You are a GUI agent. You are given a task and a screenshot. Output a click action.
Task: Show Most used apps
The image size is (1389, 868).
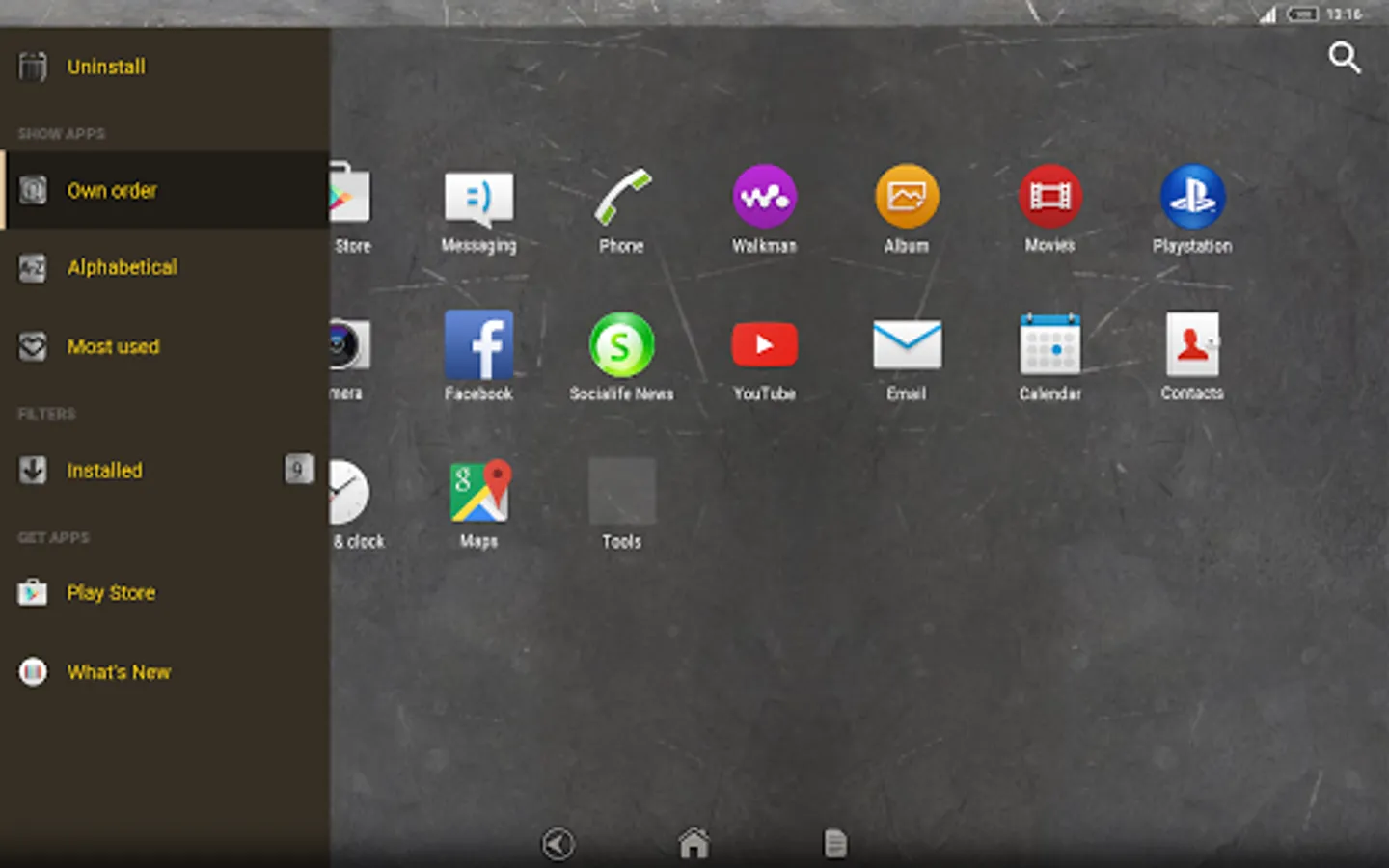click(x=165, y=346)
